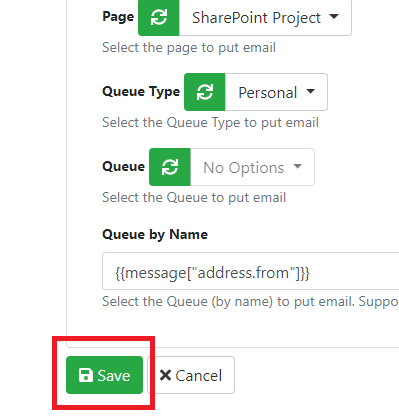Cancel the form changes

pos(191,375)
